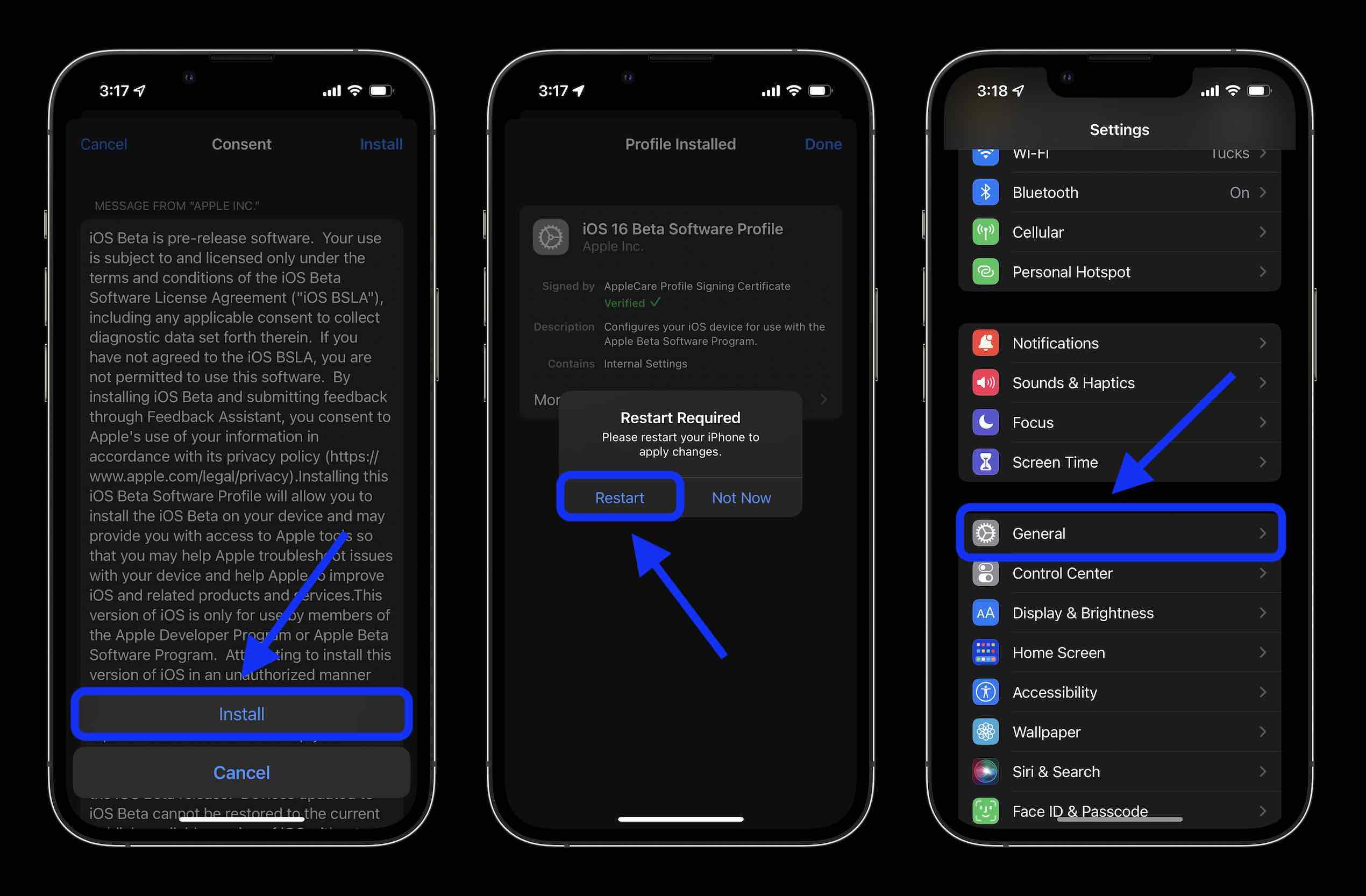Screen dimensions: 1366x896
Task: Tap Cancel on the consent screen
Action: click(103, 143)
